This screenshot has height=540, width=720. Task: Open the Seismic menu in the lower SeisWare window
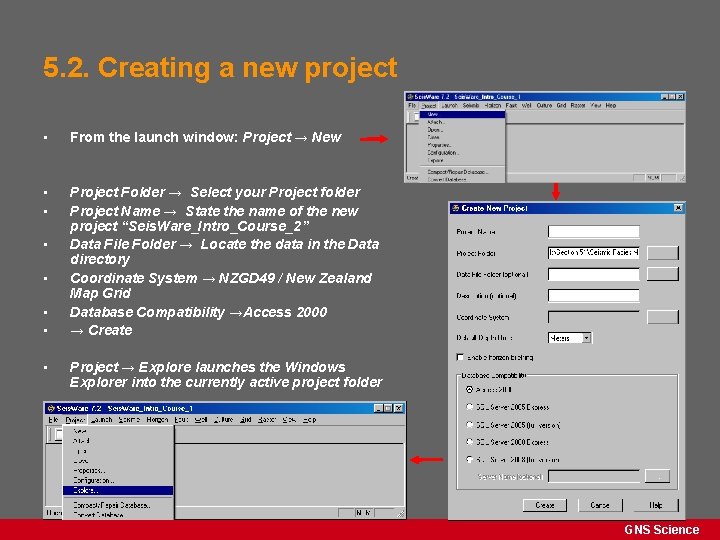[129, 420]
